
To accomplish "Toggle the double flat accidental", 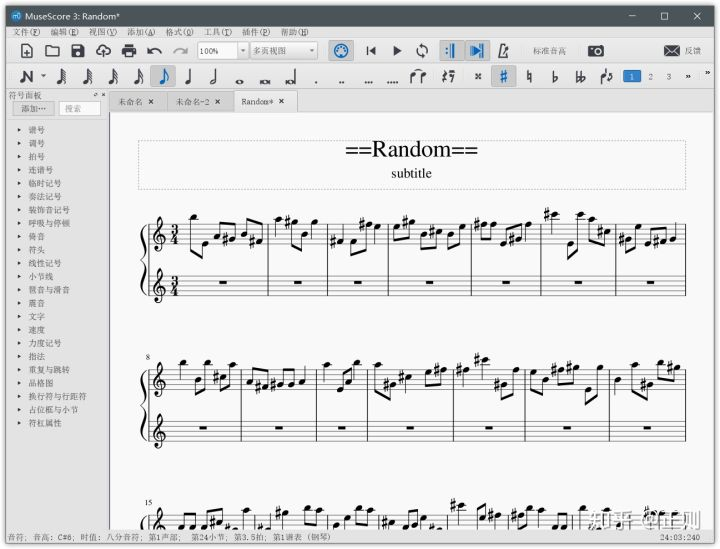I will [x=580, y=77].
